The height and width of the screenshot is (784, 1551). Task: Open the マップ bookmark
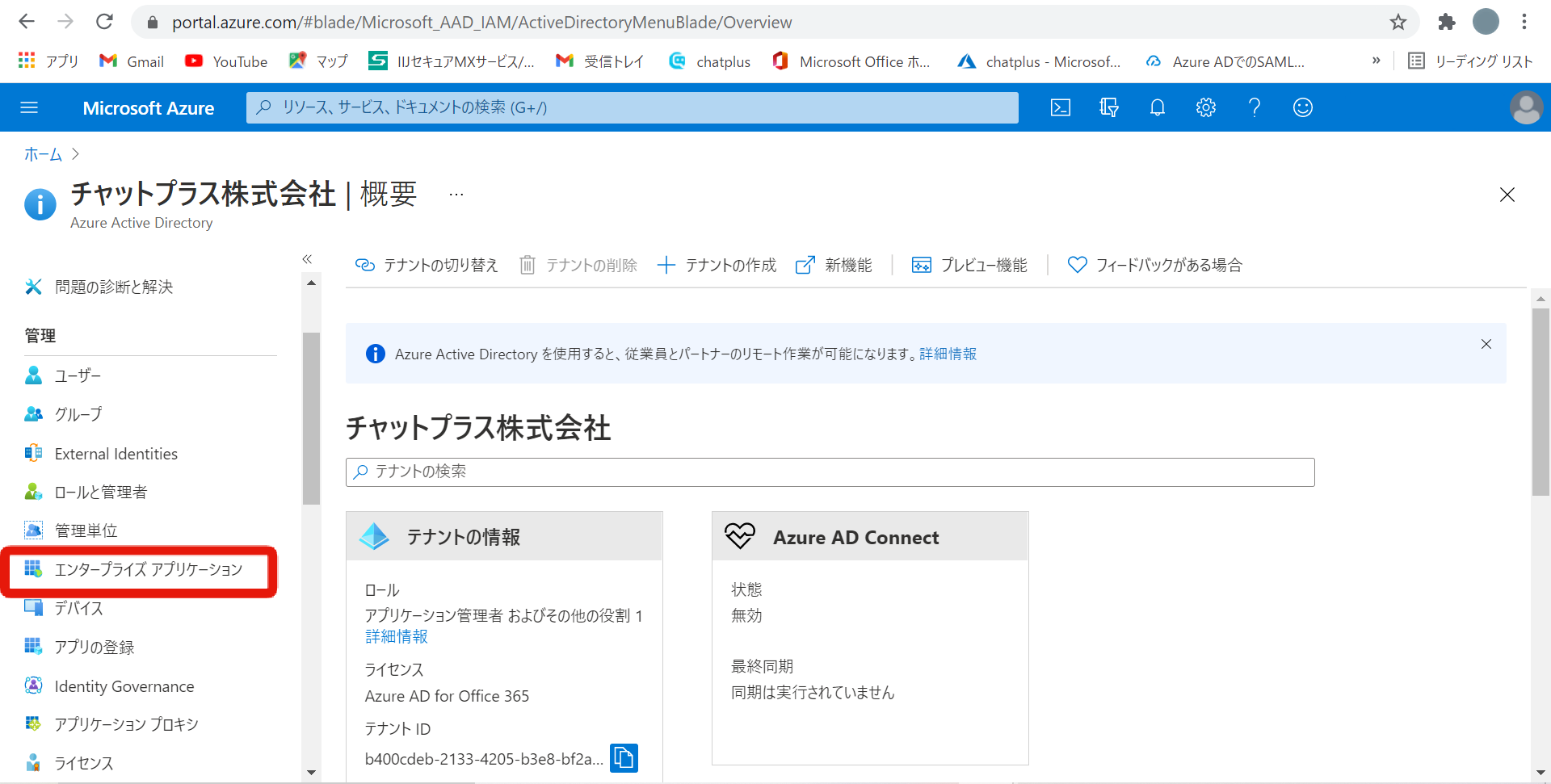point(318,61)
